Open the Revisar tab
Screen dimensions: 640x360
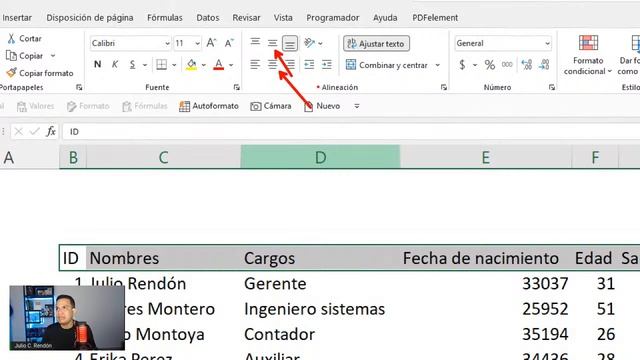[x=246, y=18]
